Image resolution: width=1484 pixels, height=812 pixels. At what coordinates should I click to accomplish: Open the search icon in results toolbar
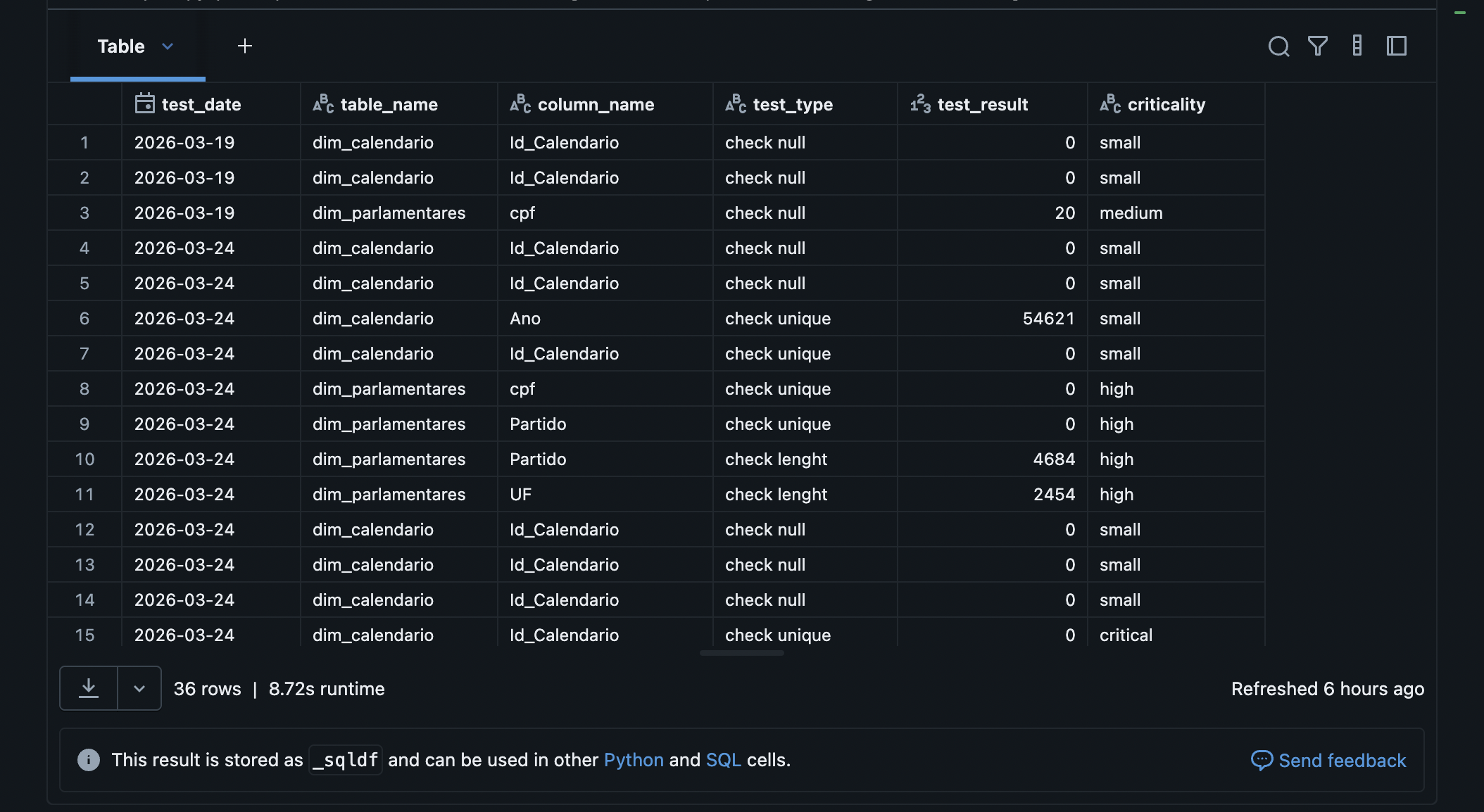coord(1278,46)
